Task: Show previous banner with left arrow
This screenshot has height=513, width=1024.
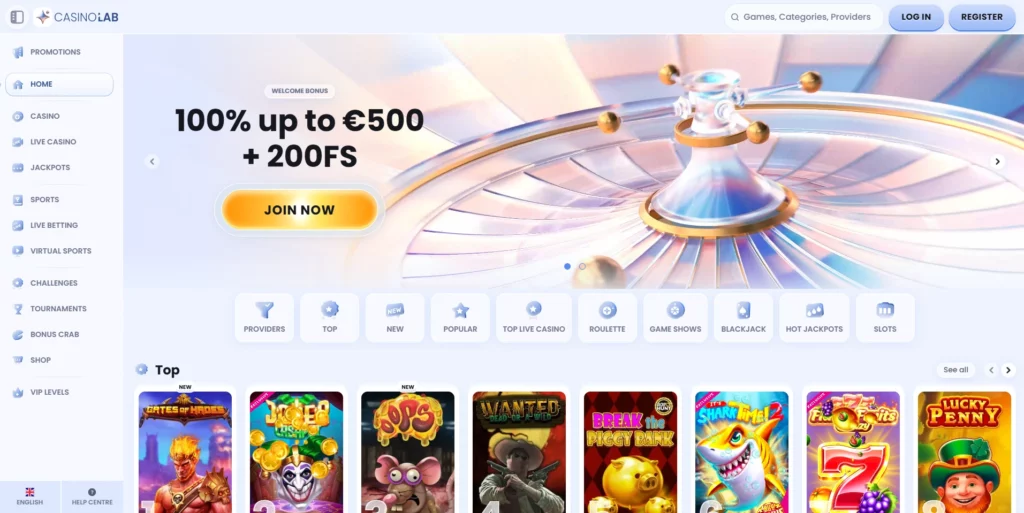Action: 152,161
